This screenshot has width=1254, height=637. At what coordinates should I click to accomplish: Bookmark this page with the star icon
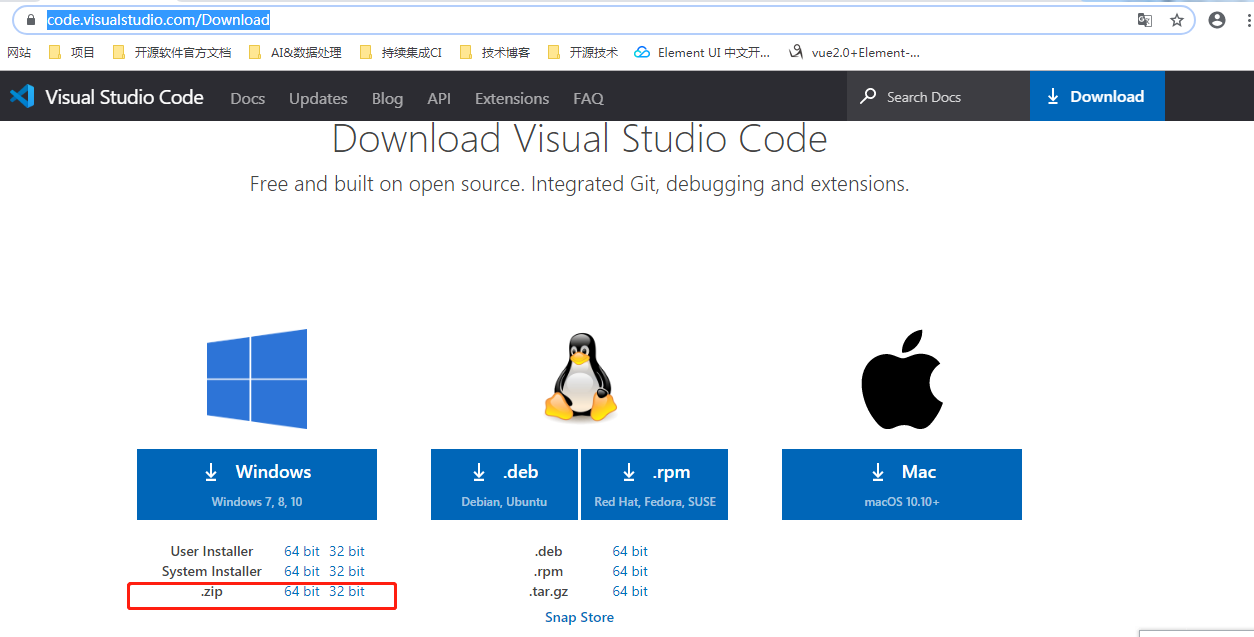tap(1177, 20)
